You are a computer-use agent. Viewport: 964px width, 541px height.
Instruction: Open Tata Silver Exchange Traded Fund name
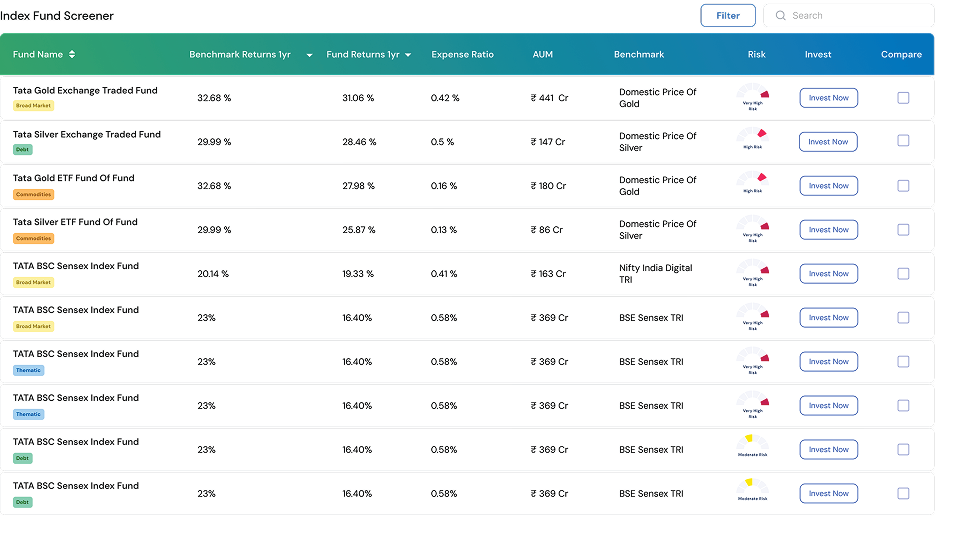coord(87,134)
